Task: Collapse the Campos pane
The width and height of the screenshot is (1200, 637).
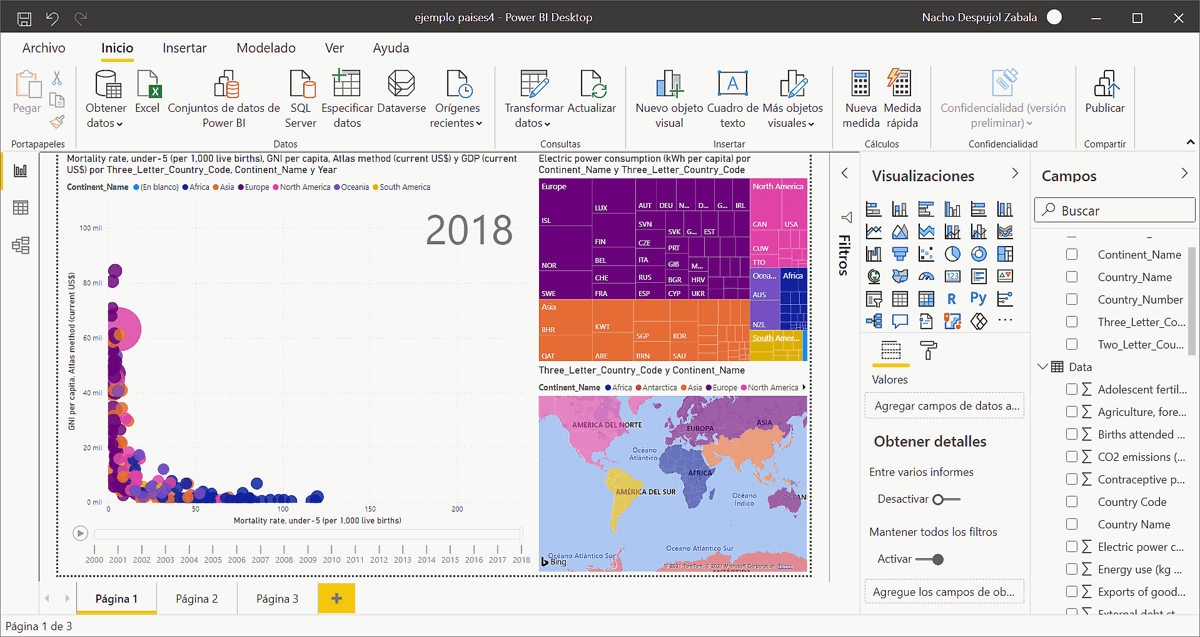Action: pyautogui.click(x=1185, y=174)
